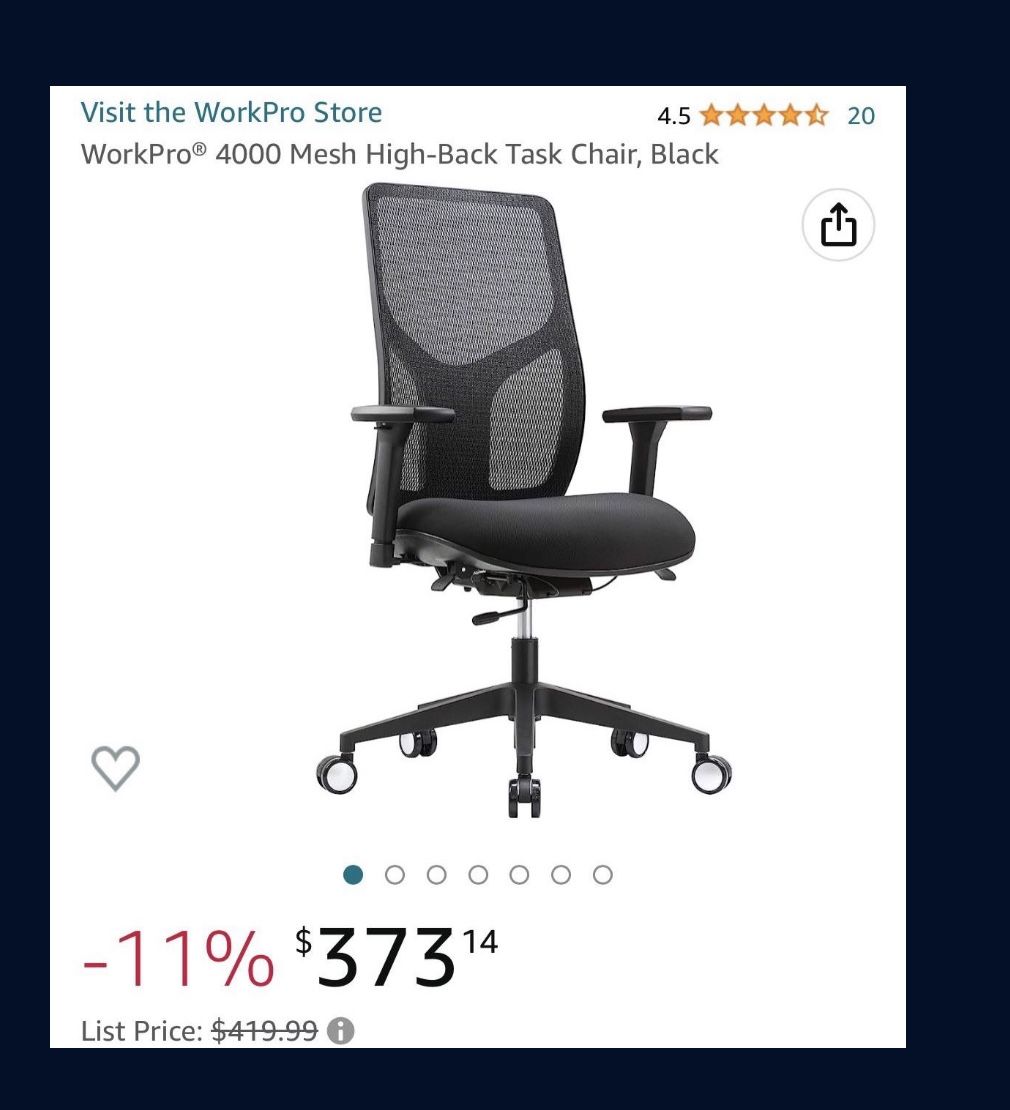
Task: Tap the share icon
Action: (838, 224)
